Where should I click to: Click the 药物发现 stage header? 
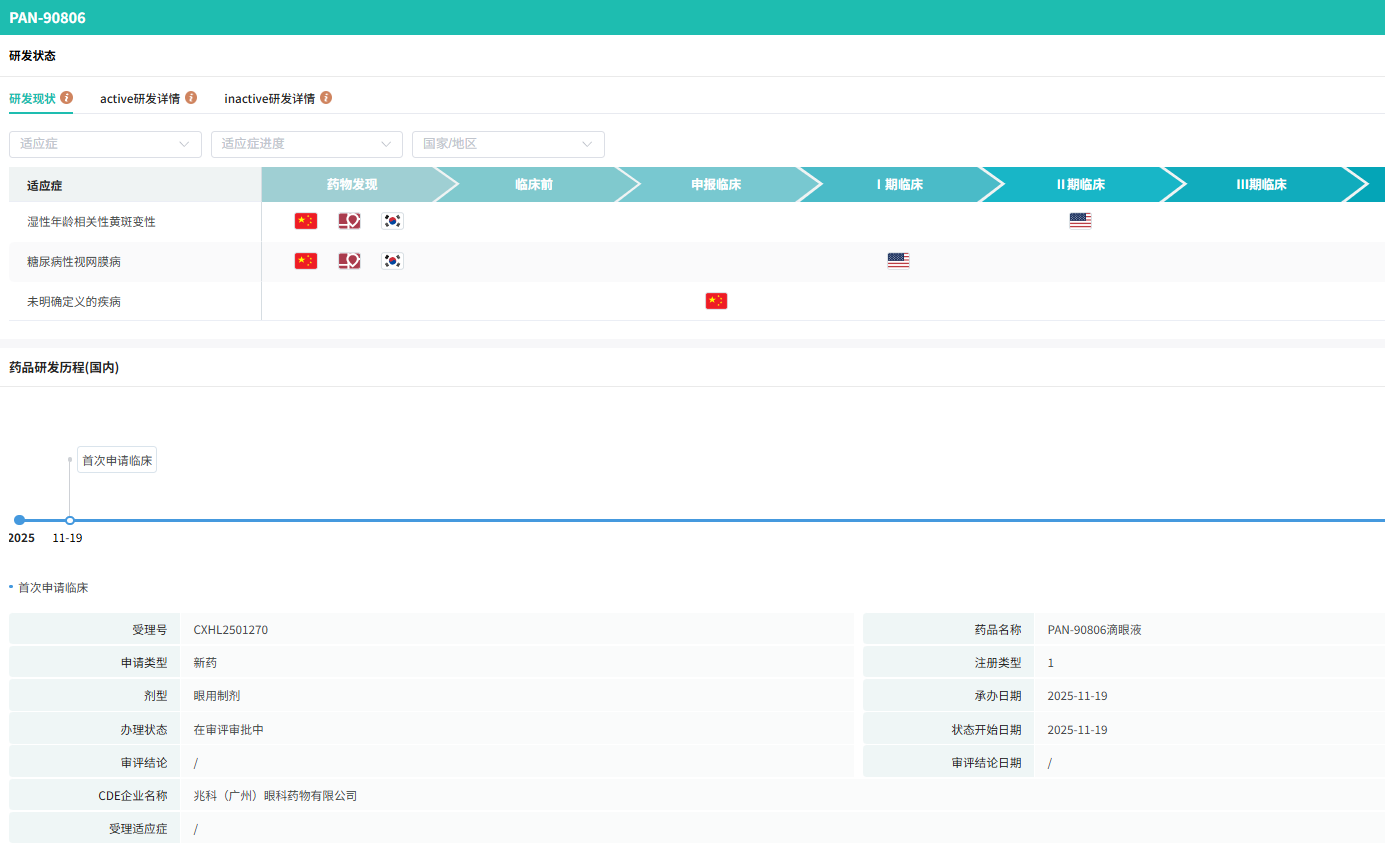tap(352, 185)
